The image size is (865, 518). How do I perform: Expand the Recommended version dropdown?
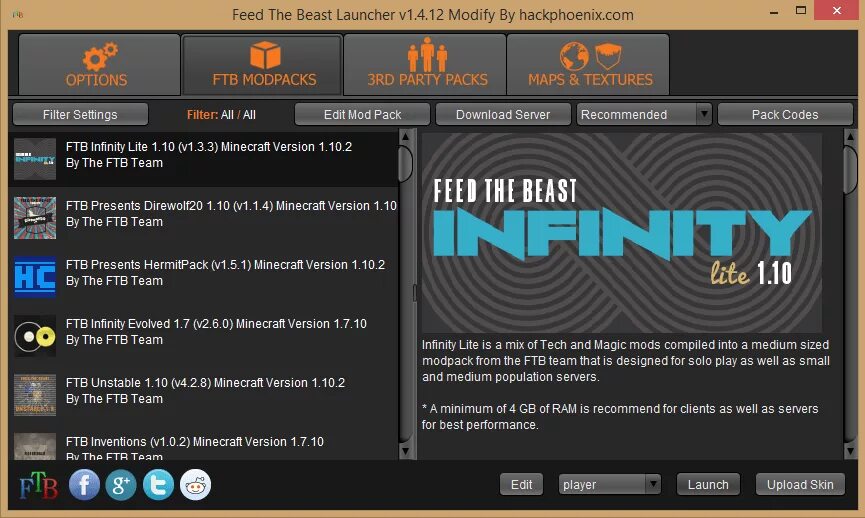704,114
